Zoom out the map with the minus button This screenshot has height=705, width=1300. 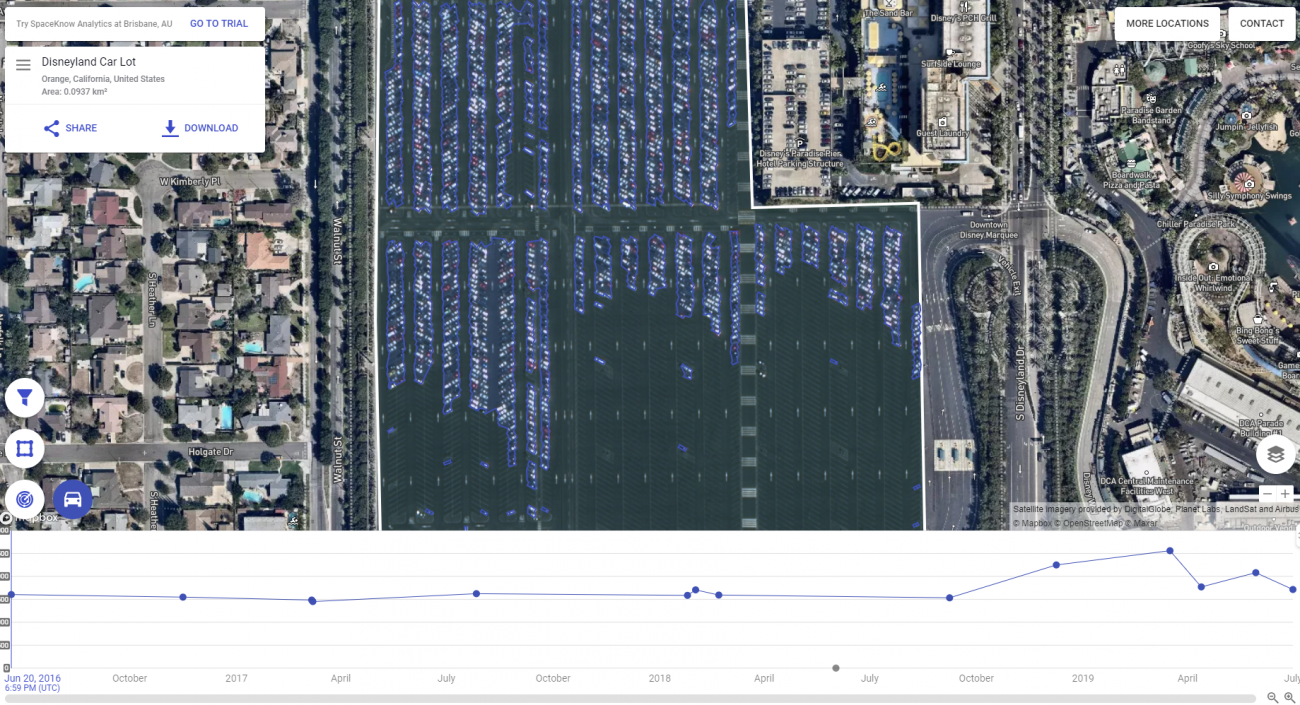coord(1267,493)
